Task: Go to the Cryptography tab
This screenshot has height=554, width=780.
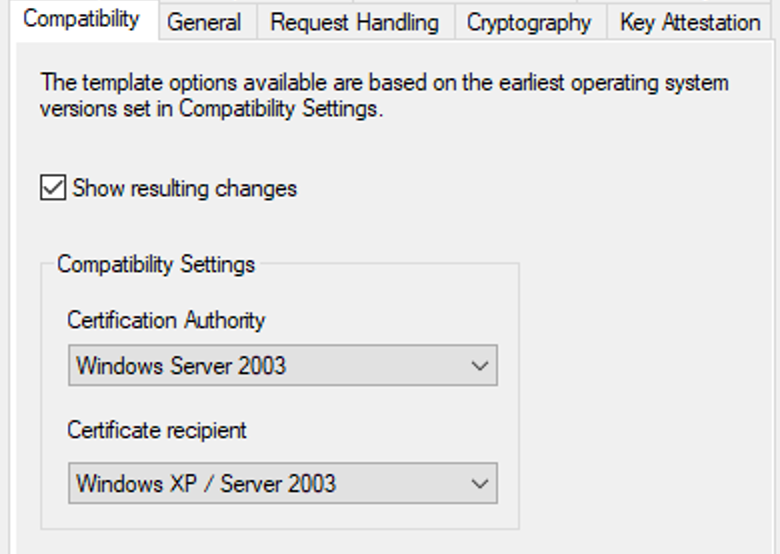Action: point(529,22)
